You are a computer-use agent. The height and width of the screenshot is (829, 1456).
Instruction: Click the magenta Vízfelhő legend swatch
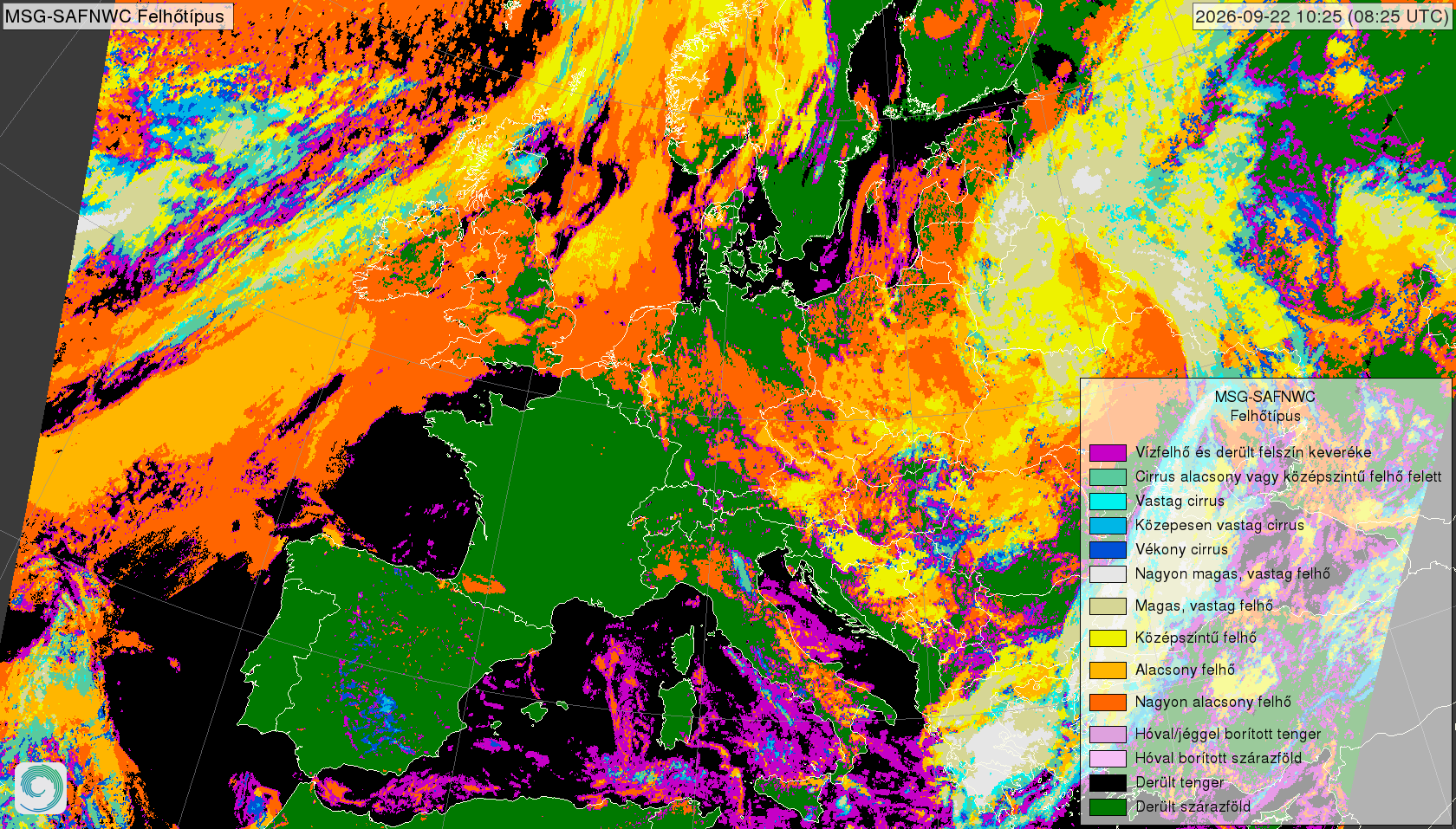point(1108,452)
